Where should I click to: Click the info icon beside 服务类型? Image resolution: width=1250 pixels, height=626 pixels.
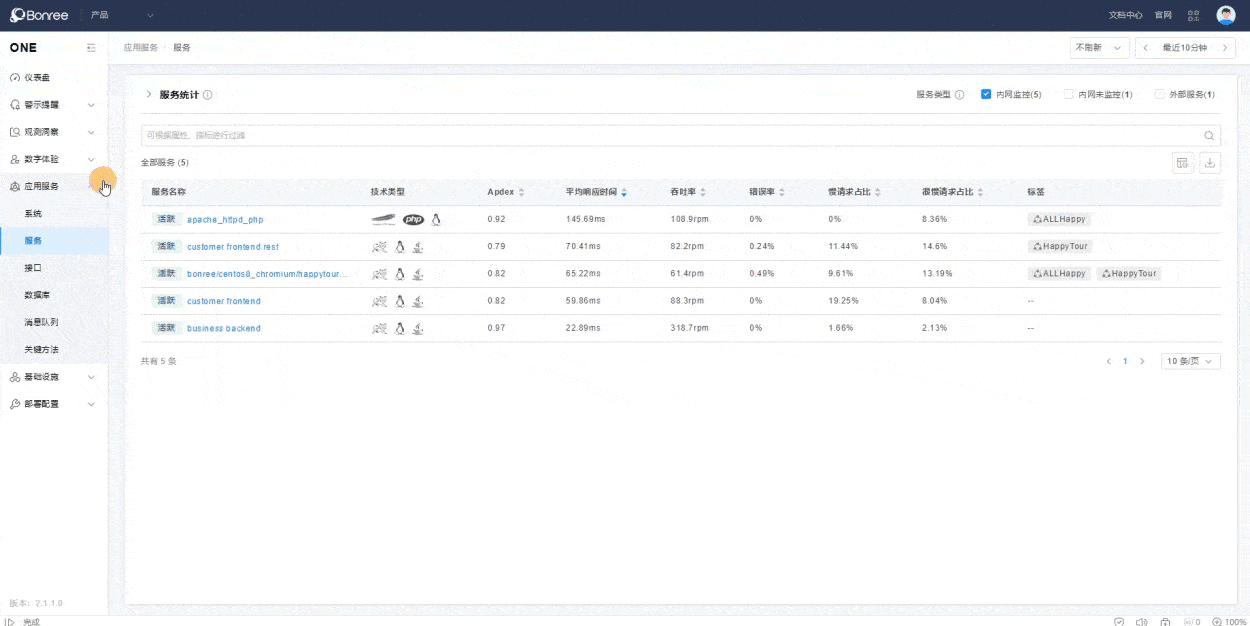(959, 95)
